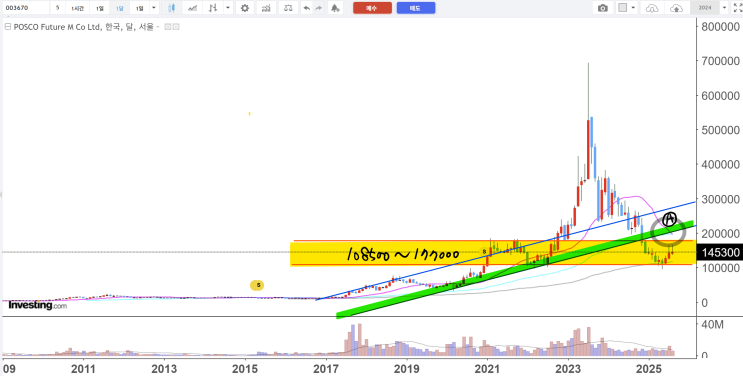Select the candlestick chart style icon
The height and width of the screenshot is (376, 743).
tap(172, 8)
